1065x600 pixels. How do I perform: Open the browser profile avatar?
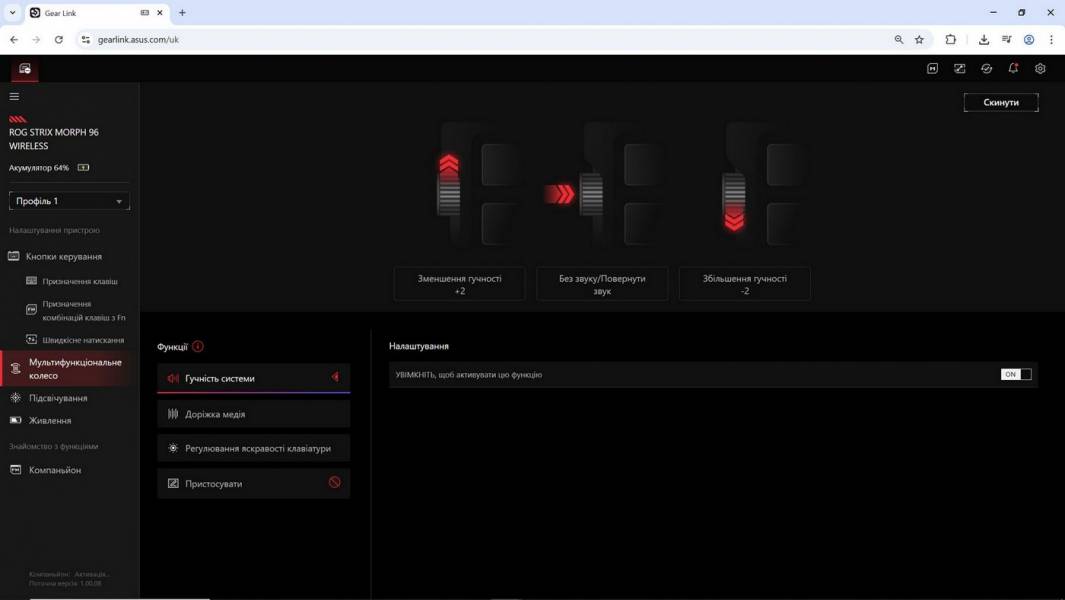pos(1029,39)
